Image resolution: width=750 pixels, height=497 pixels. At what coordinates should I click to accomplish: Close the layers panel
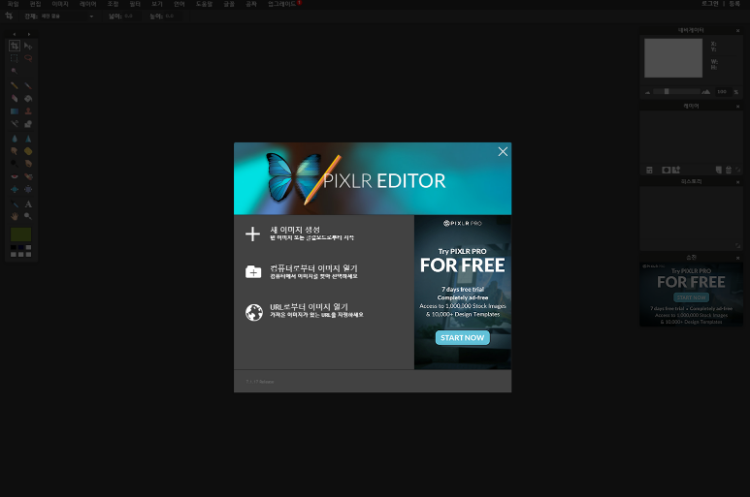[738, 106]
